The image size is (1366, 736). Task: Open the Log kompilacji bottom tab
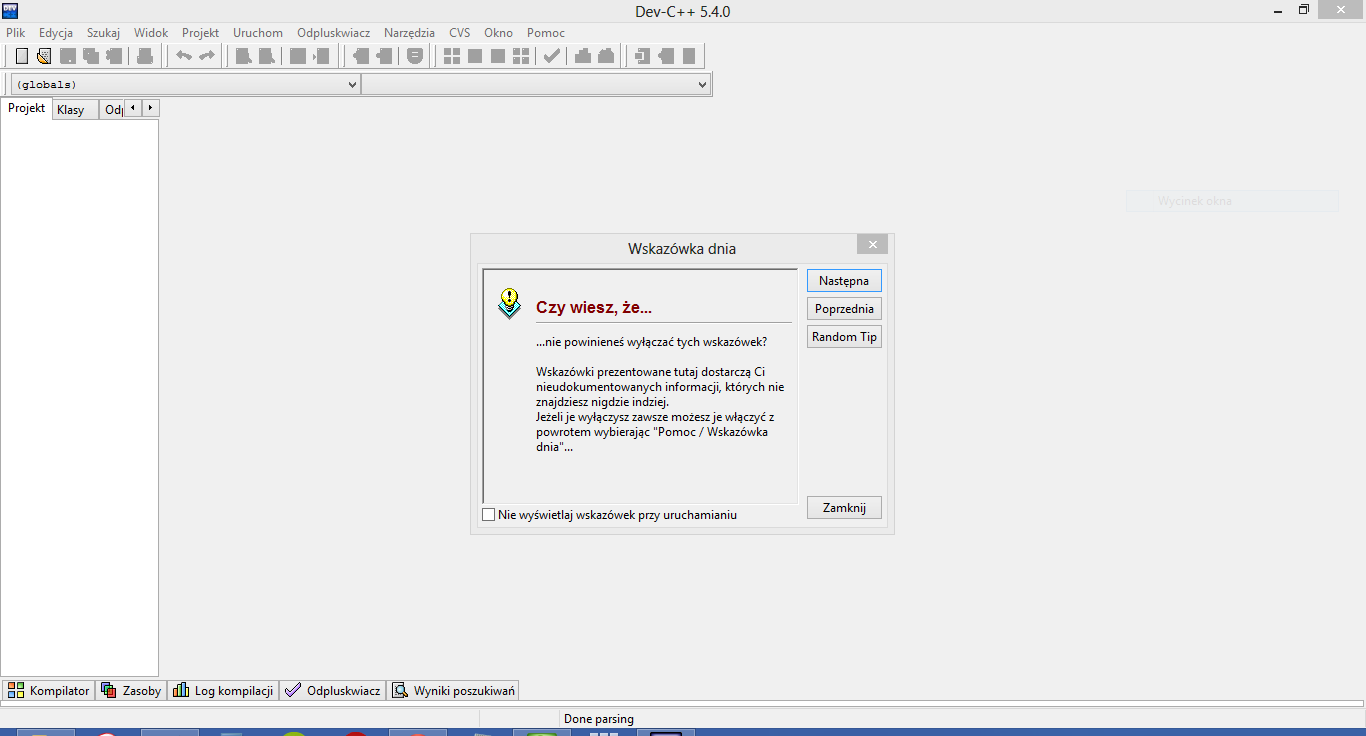pos(223,690)
